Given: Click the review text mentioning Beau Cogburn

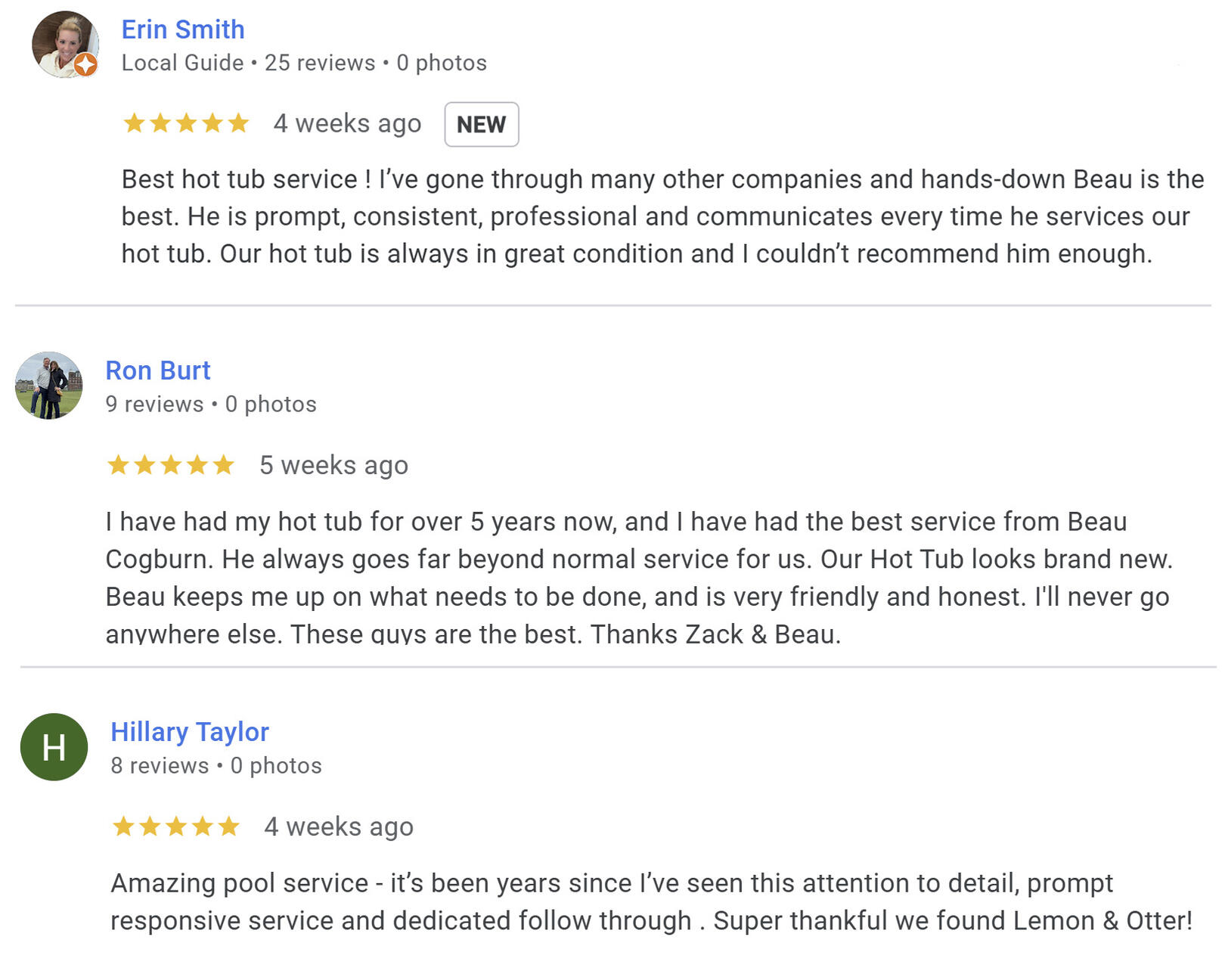Looking at the screenshot, I should point(637,577).
